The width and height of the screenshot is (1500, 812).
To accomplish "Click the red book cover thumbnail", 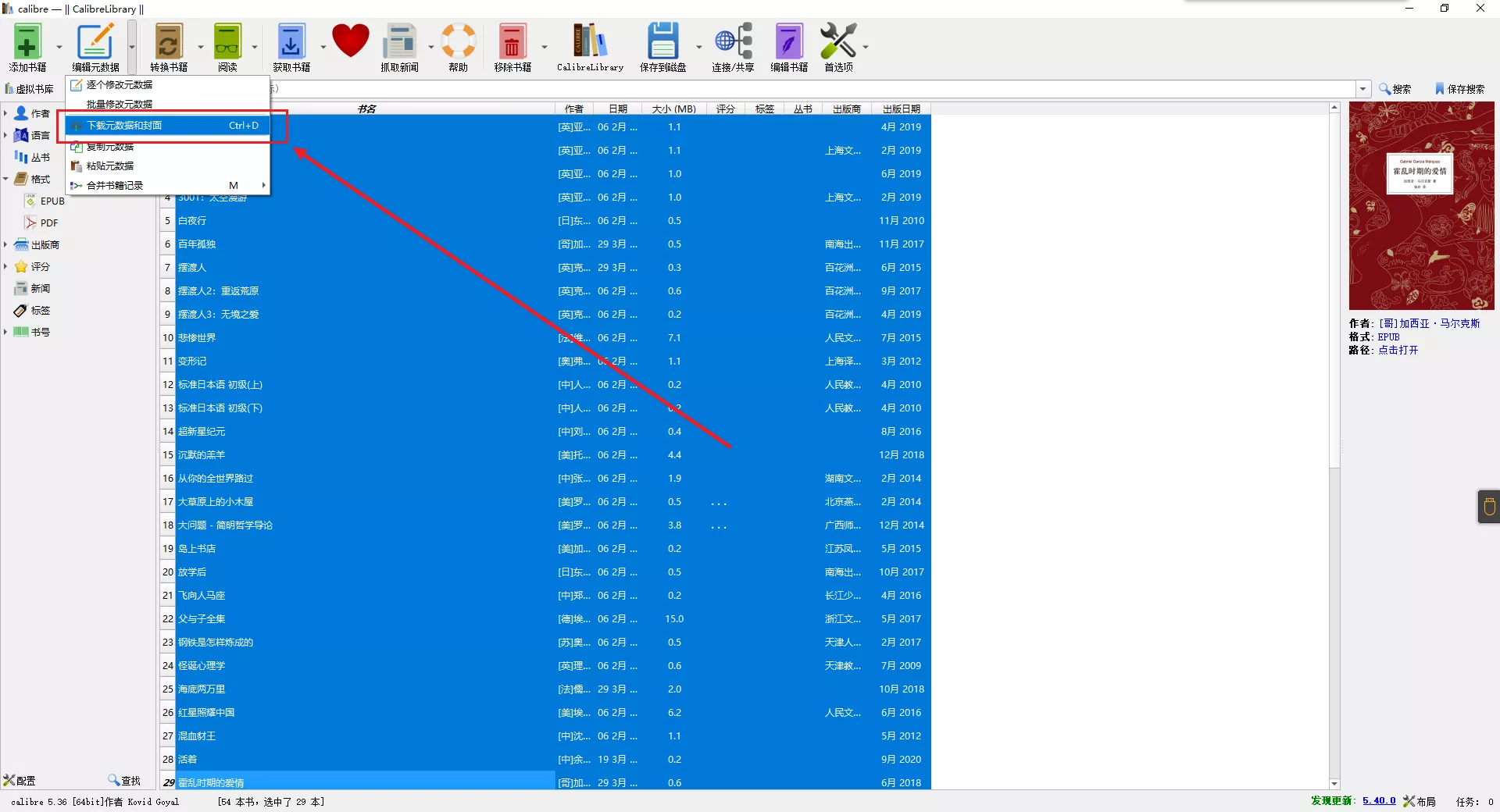I will click(1421, 206).
